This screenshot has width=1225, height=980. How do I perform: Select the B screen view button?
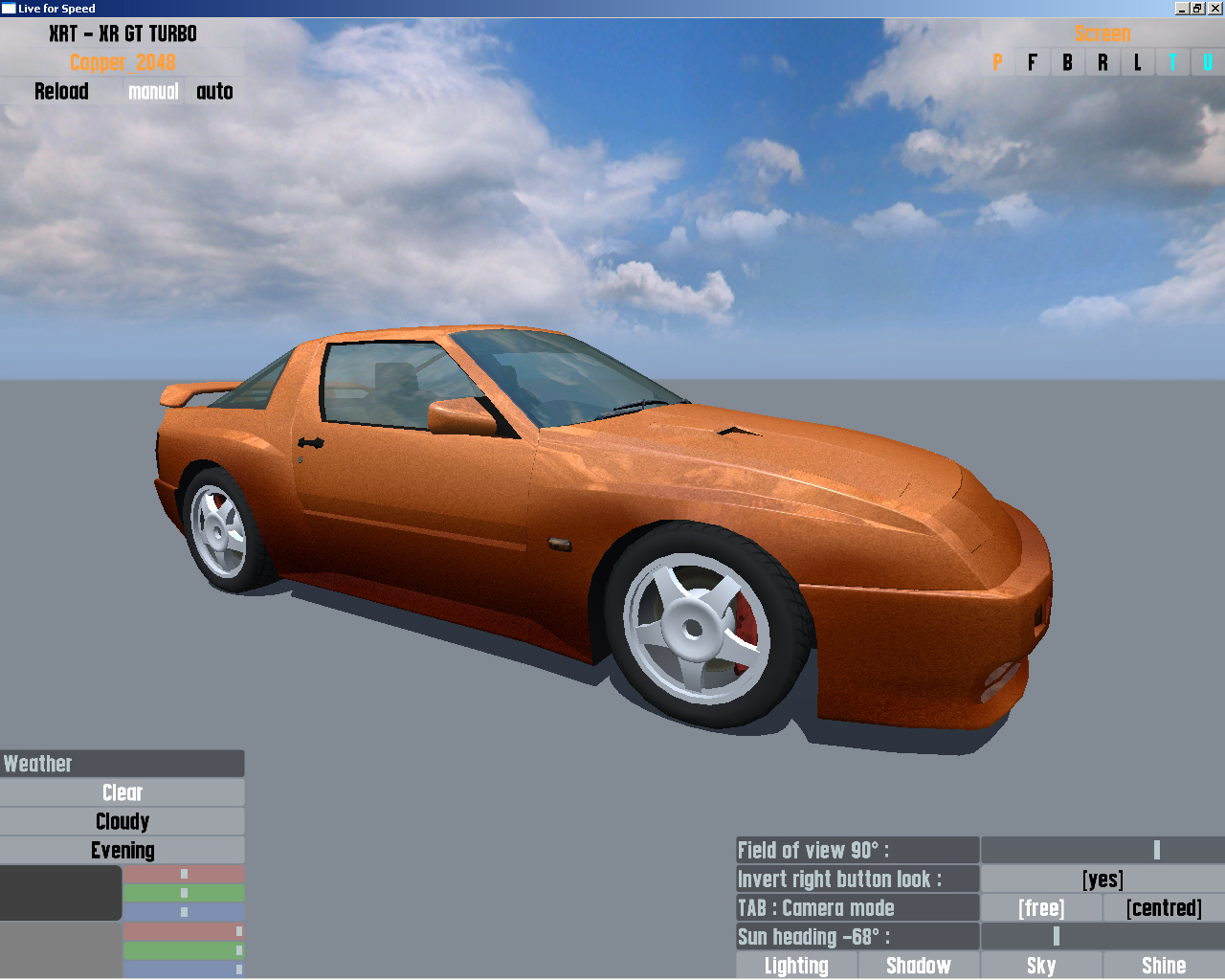(1067, 62)
